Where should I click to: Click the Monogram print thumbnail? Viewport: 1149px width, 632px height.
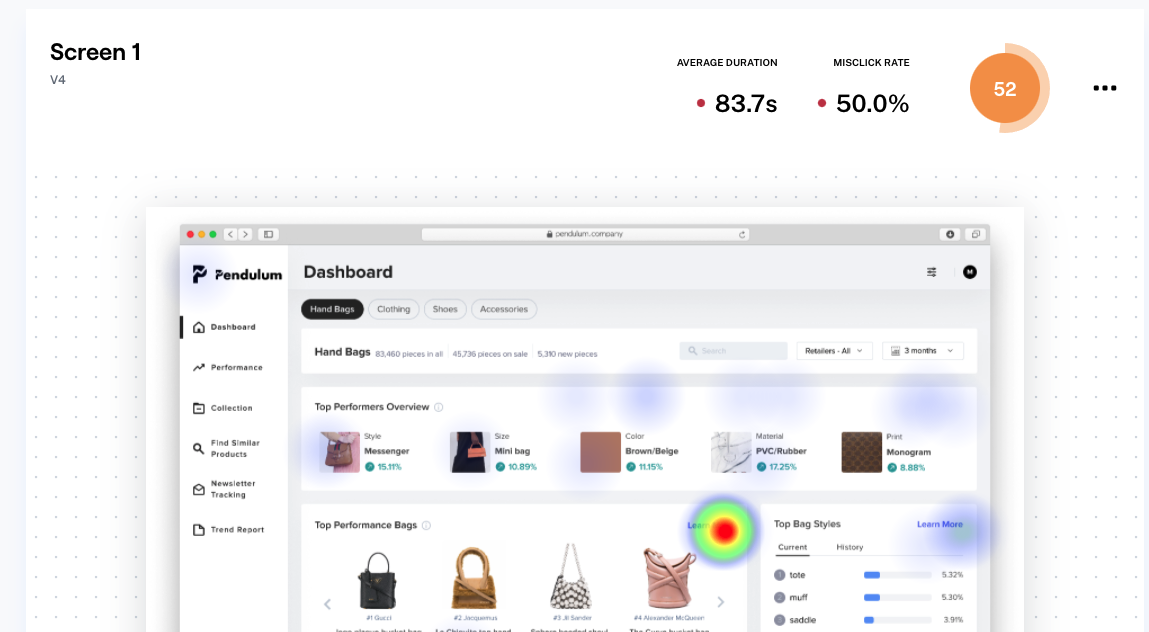[x=861, y=452]
